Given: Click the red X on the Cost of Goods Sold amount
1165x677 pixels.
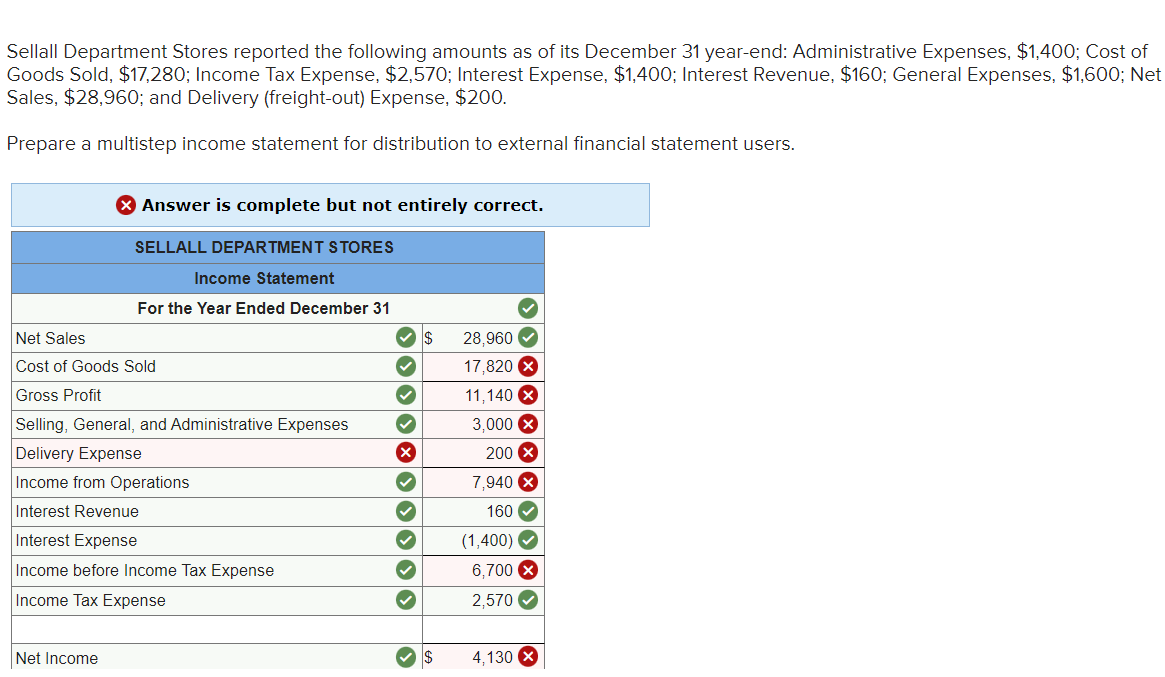Looking at the screenshot, I should tap(530, 366).
